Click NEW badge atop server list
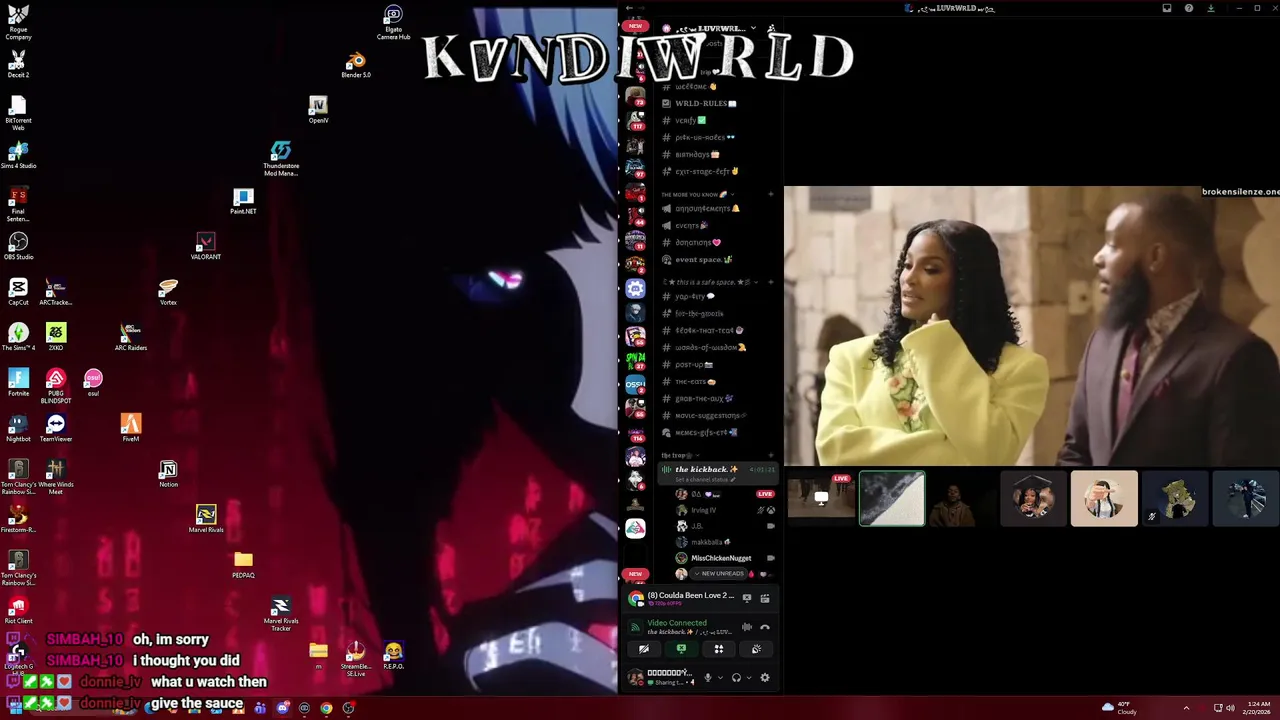Image resolution: width=1280 pixels, height=720 pixels. click(x=635, y=26)
